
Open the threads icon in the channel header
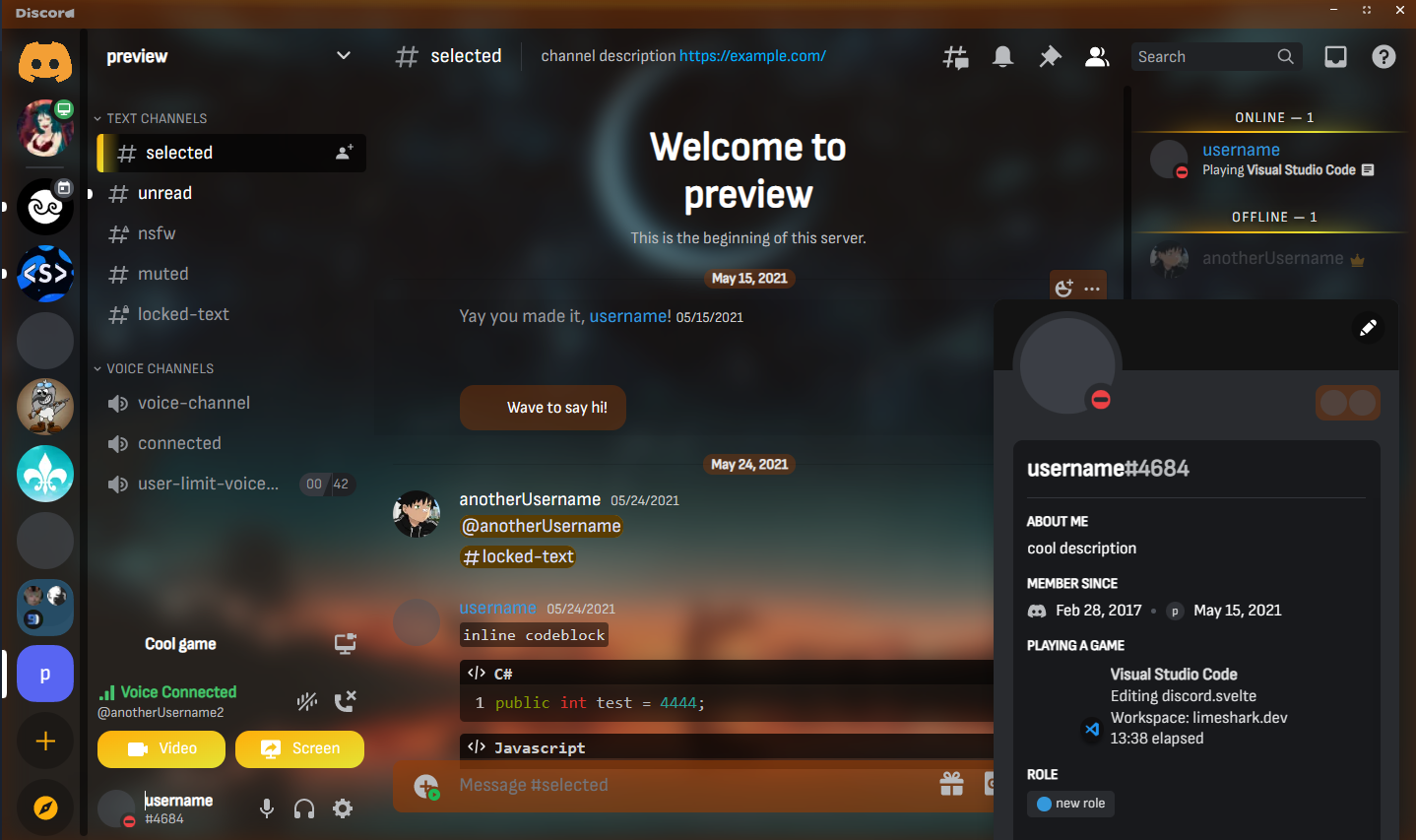(955, 56)
